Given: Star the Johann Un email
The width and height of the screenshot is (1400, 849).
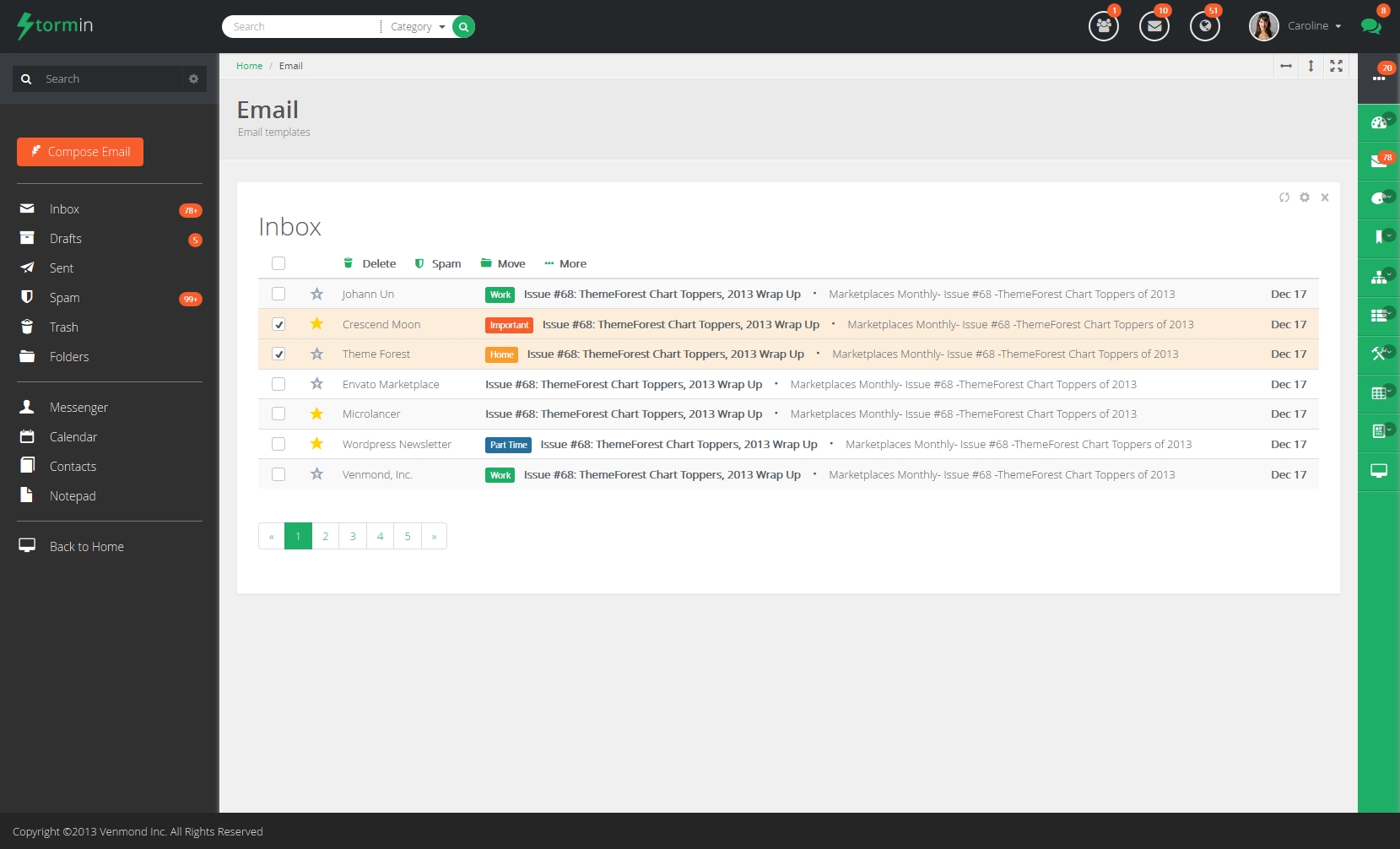Looking at the screenshot, I should click(316, 295).
